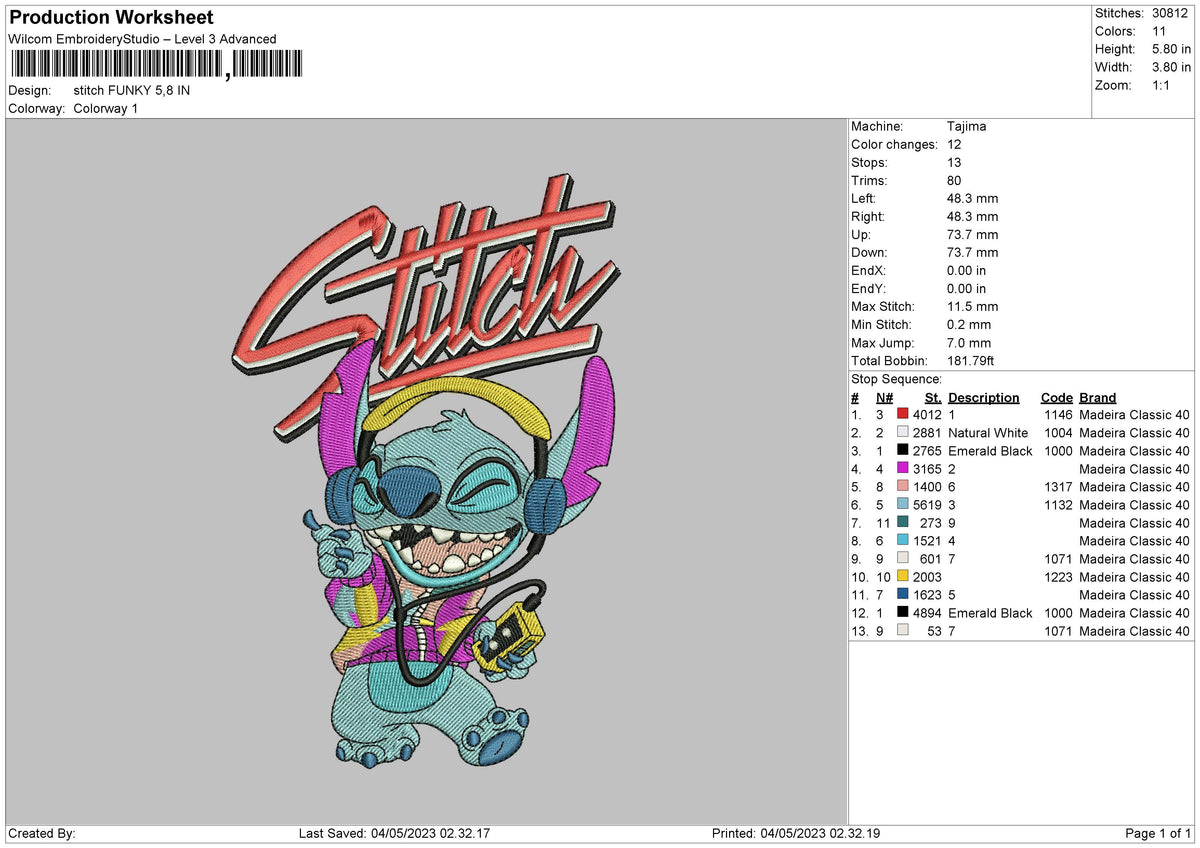
Task: Click the Max Stitch value 11.5 mm
Action: (x=972, y=307)
